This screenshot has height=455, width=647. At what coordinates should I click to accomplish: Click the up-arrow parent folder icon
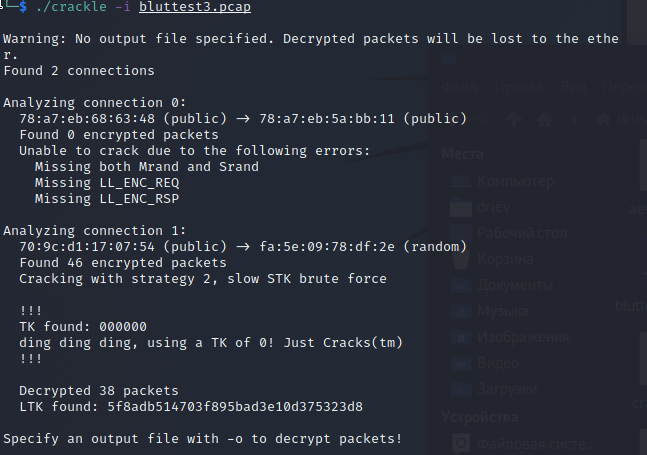(514, 120)
